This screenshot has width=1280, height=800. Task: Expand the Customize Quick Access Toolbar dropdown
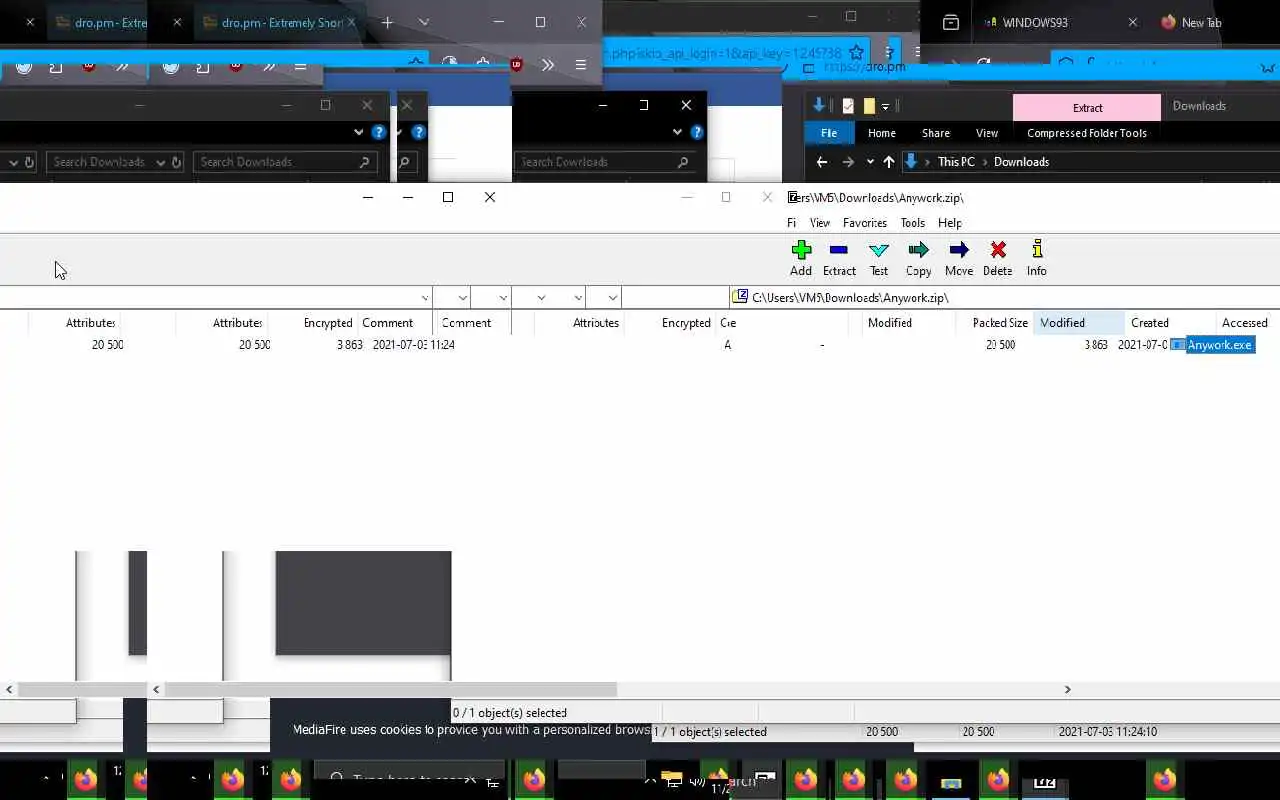click(885, 106)
